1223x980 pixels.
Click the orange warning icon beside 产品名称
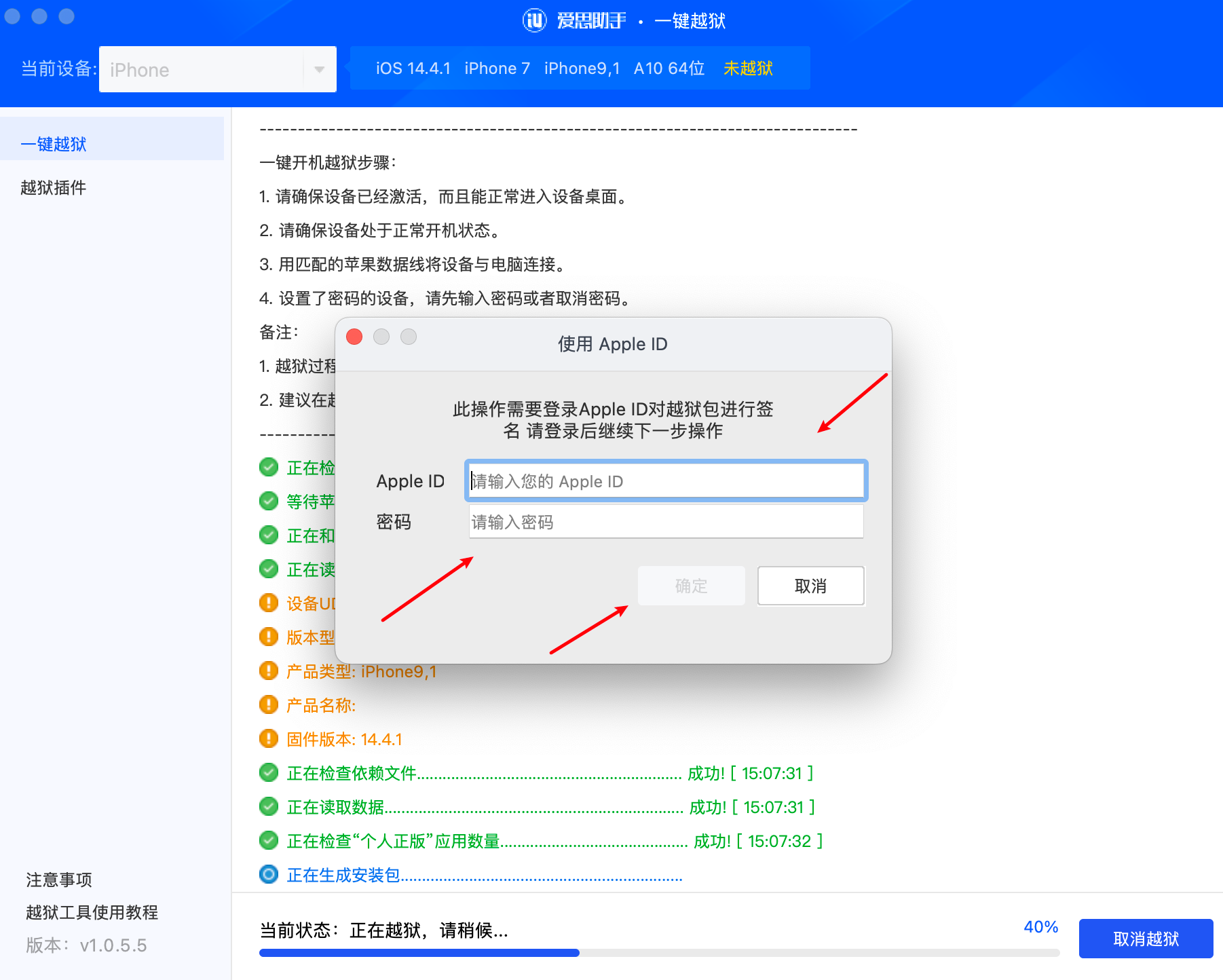click(269, 704)
